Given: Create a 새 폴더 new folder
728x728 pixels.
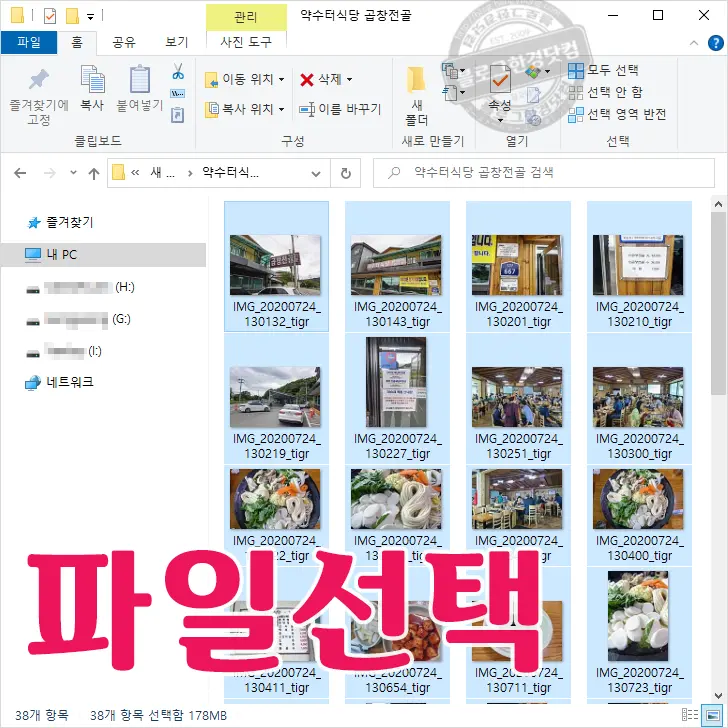Looking at the screenshot, I should [416, 96].
